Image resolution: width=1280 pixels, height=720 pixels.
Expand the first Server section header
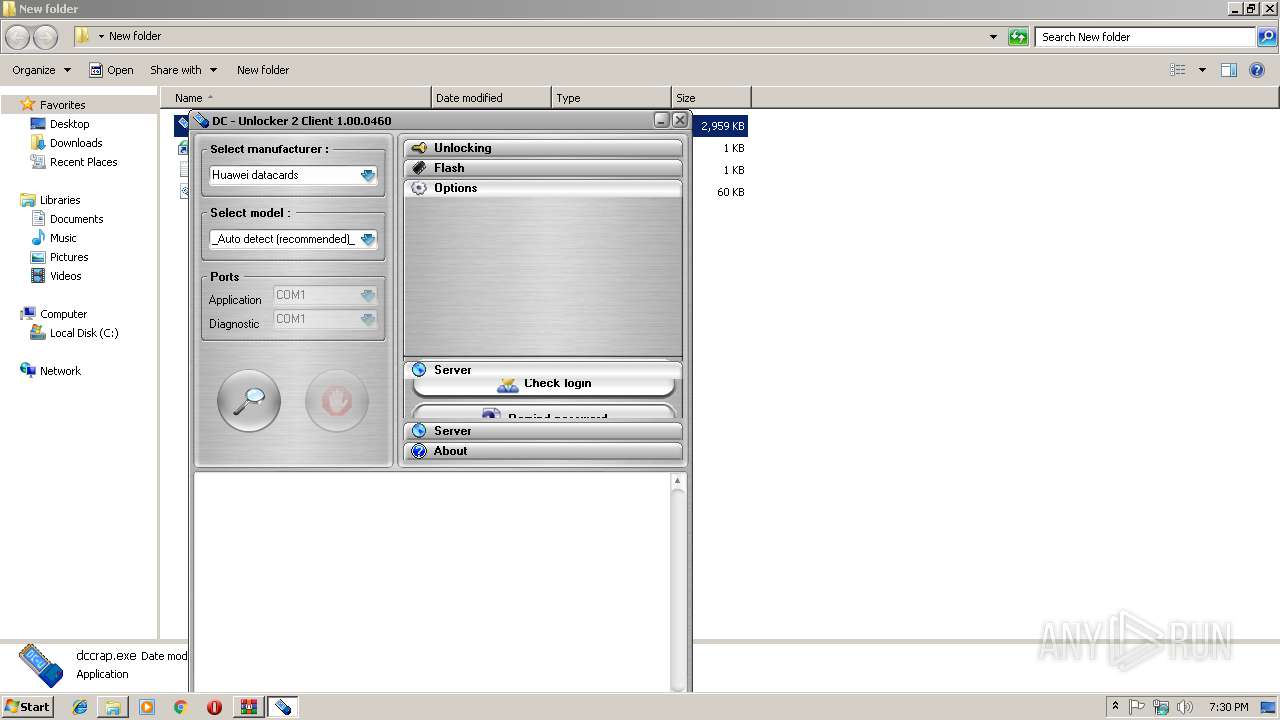pyautogui.click(x=543, y=369)
